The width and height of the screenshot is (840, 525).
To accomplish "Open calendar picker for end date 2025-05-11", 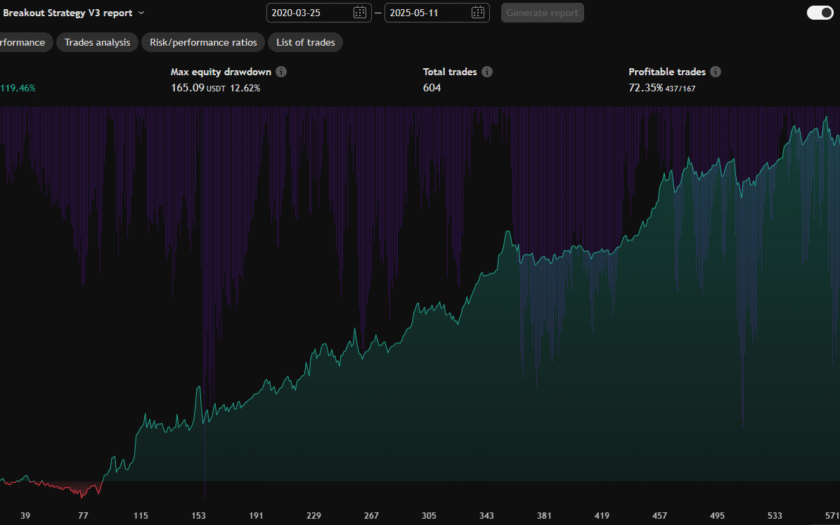I will point(478,13).
